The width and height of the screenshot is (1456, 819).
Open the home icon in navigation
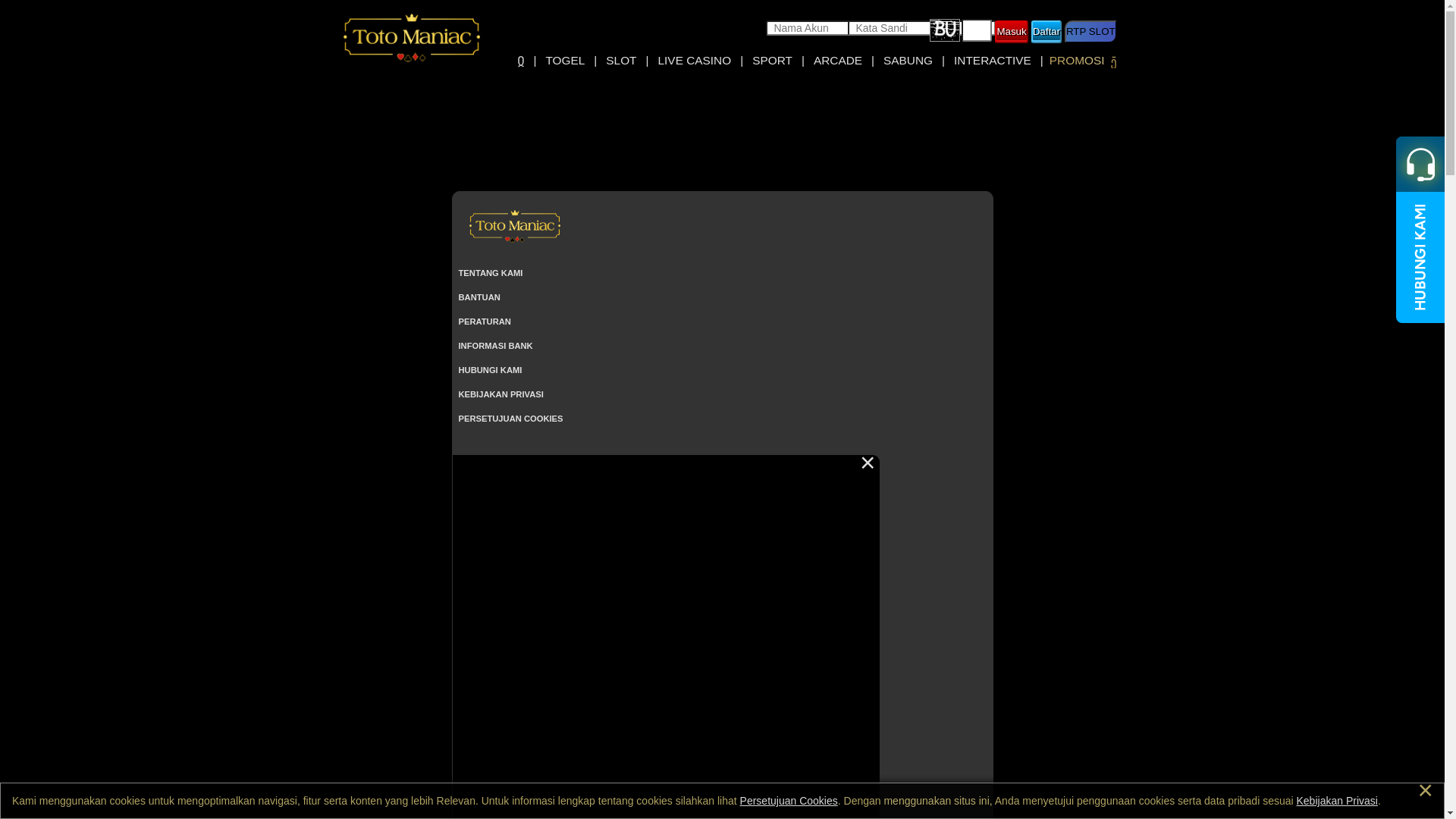pyautogui.click(x=521, y=61)
